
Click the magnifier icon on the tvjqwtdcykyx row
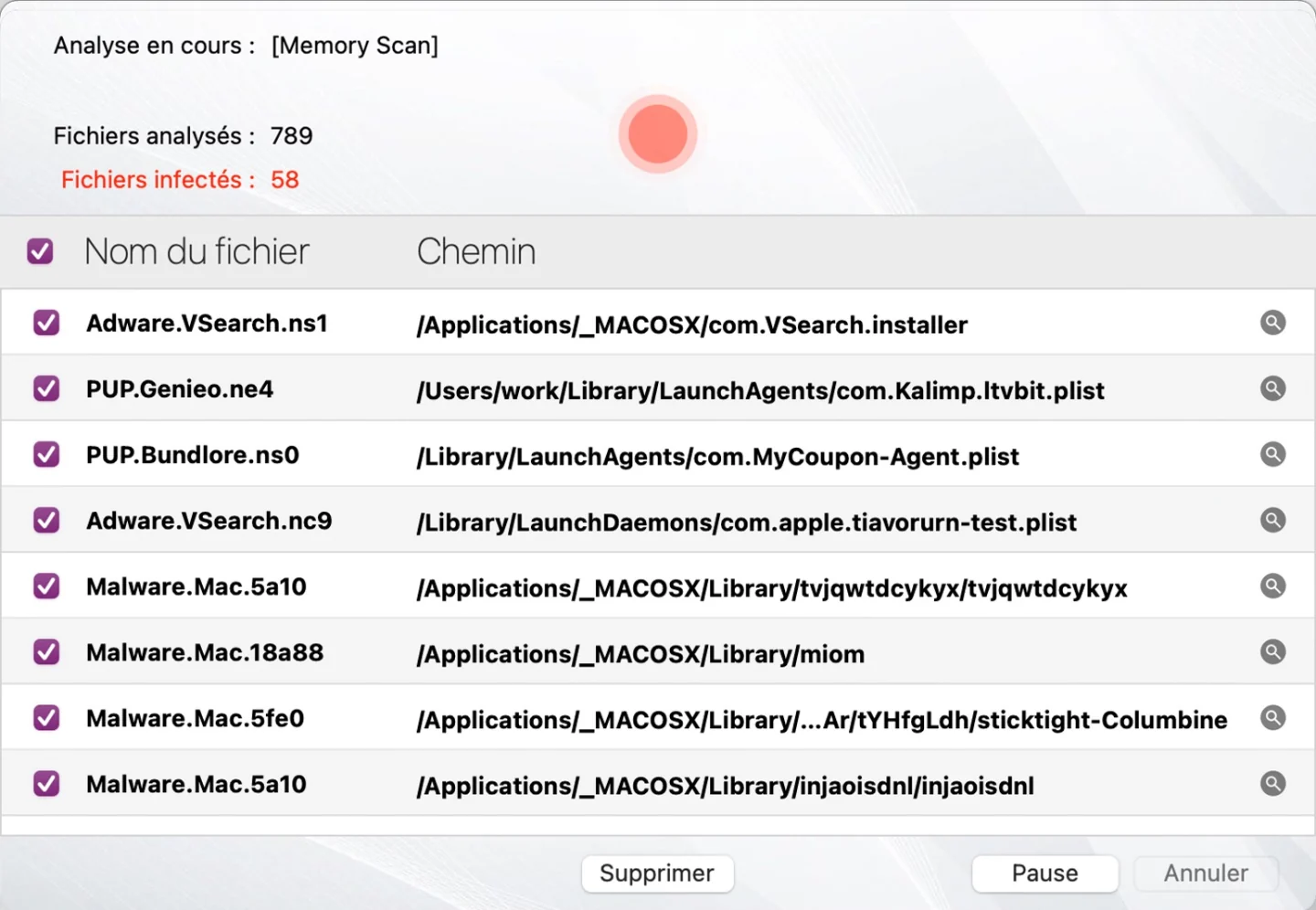tap(1273, 586)
